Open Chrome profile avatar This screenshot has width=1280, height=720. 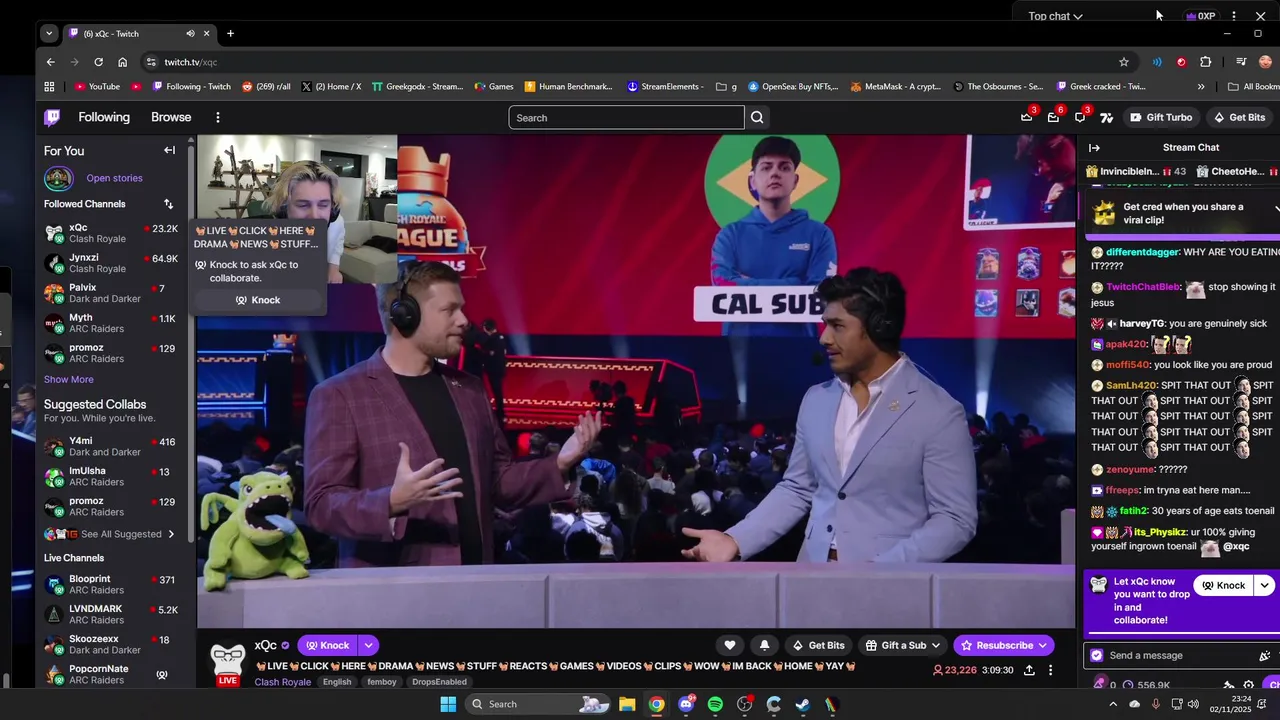tap(1265, 62)
